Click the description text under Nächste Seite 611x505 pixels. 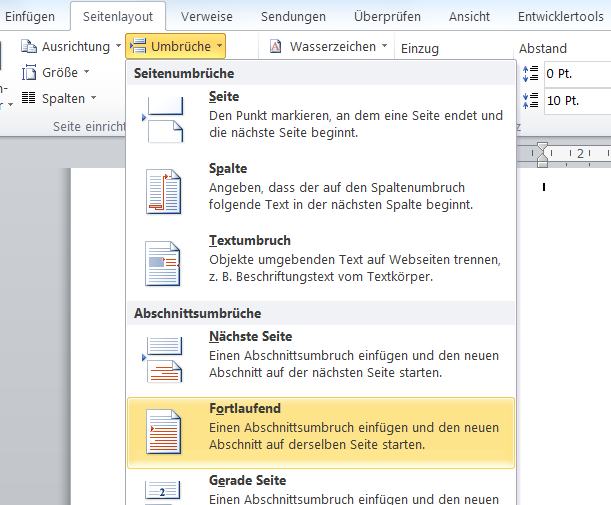(354, 364)
